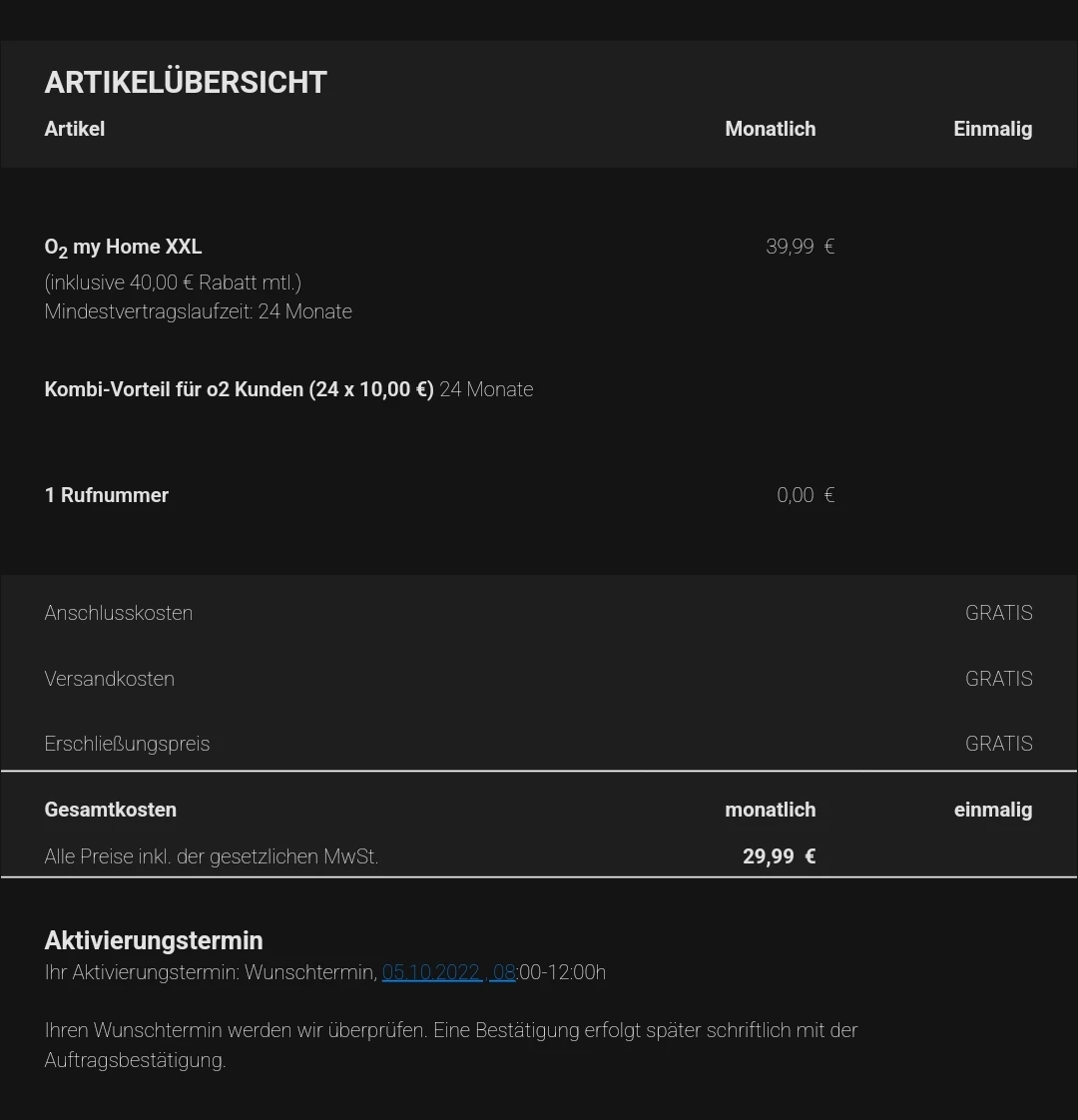Click the 40,00 € Rabatt note

(x=173, y=282)
